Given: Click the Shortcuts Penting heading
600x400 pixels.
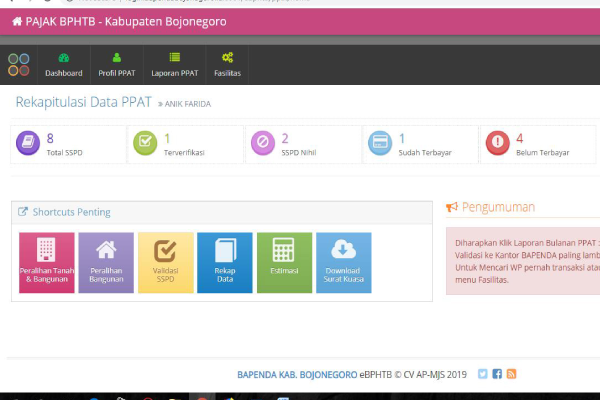Looking at the screenshot, I should click(72, 212).
